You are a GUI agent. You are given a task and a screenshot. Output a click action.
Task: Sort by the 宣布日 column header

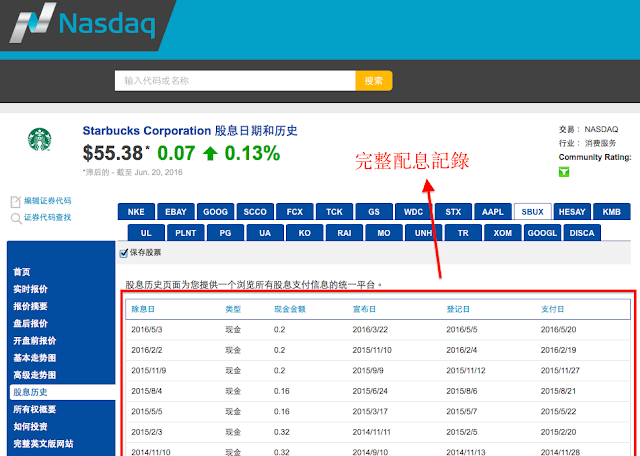point(364,309)
